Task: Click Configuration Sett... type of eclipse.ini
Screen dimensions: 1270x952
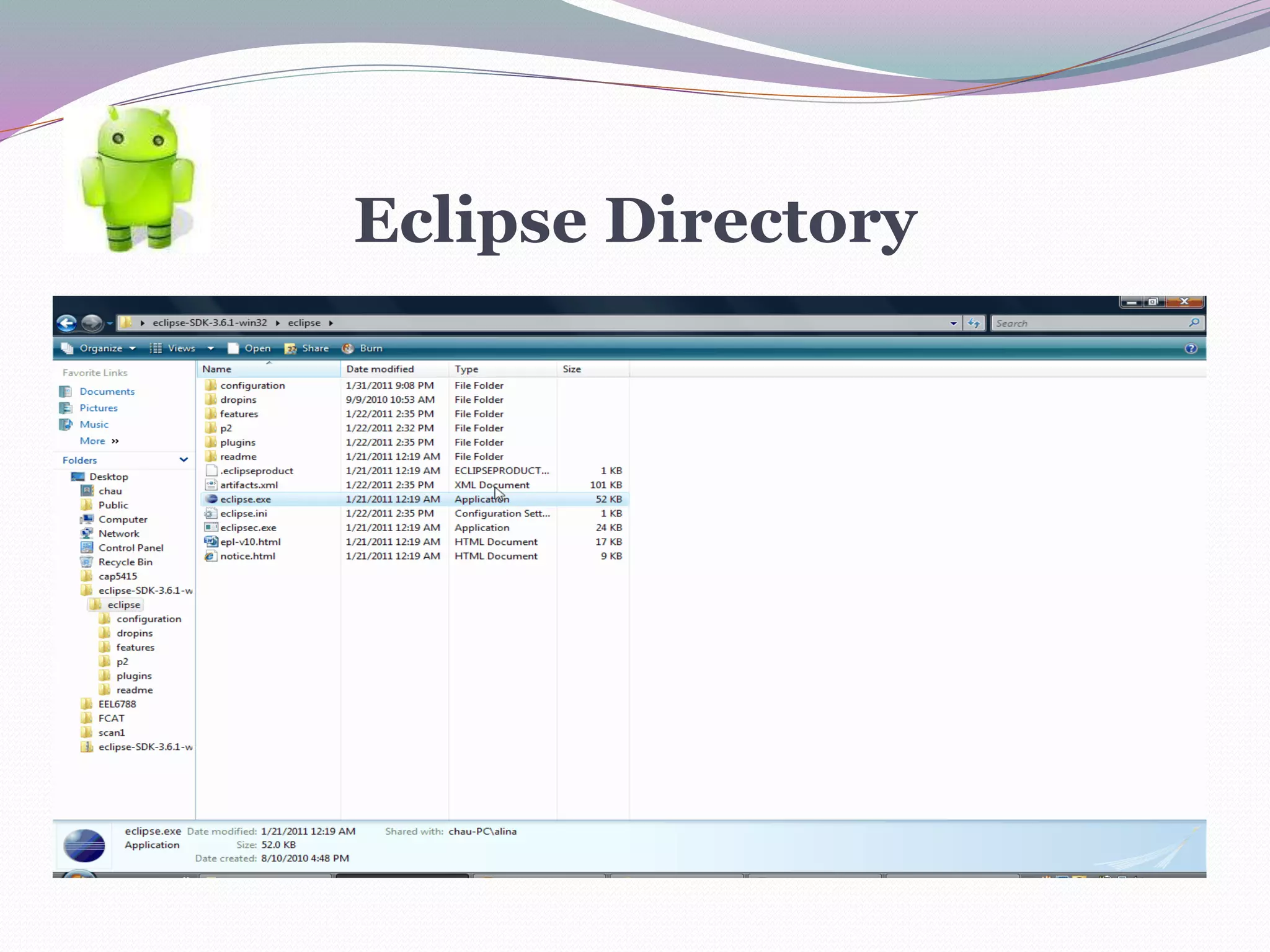Action: [502, 513]
